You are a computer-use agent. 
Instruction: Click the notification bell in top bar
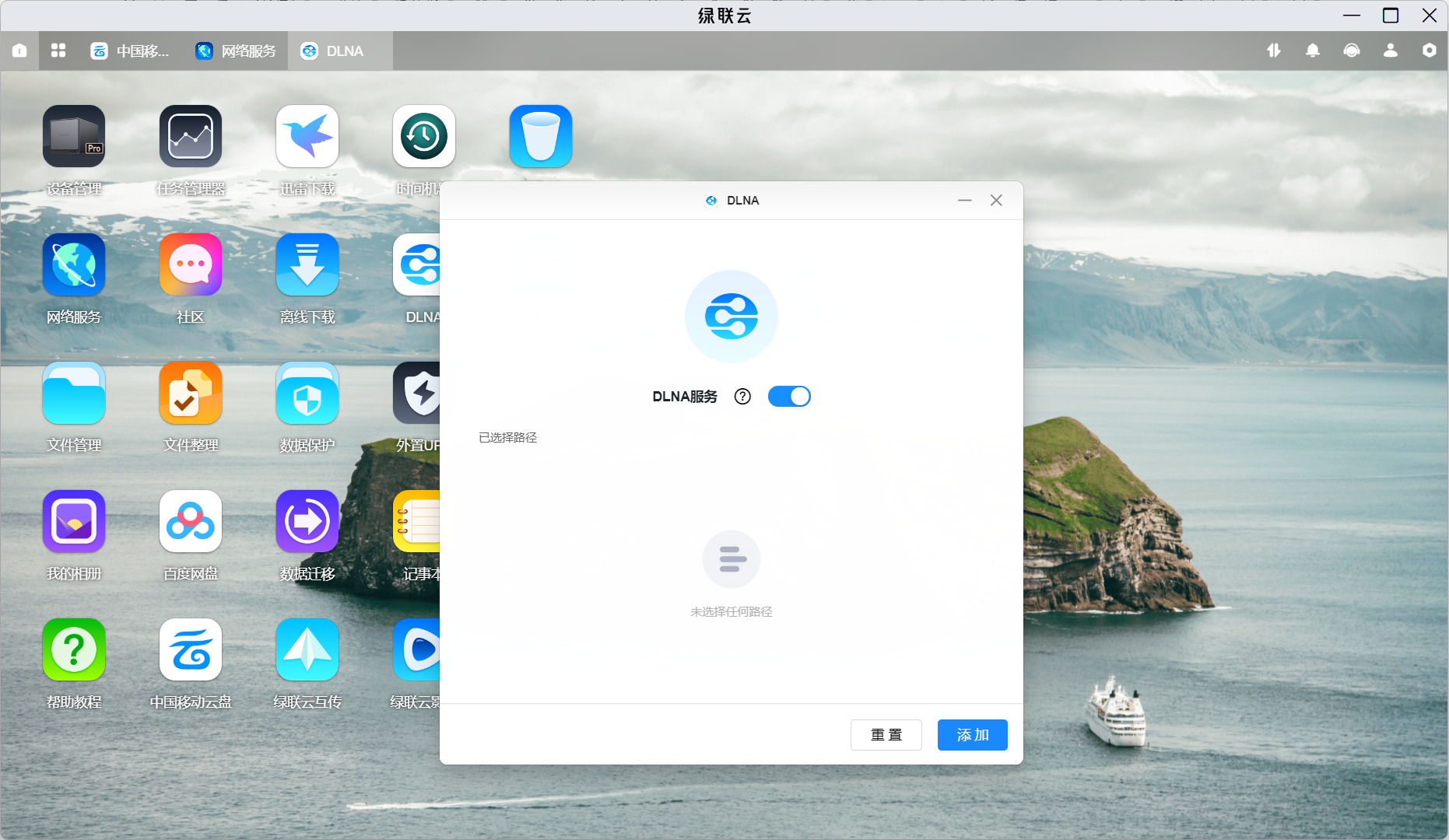pyautogui.click(x=1313, y=51)
